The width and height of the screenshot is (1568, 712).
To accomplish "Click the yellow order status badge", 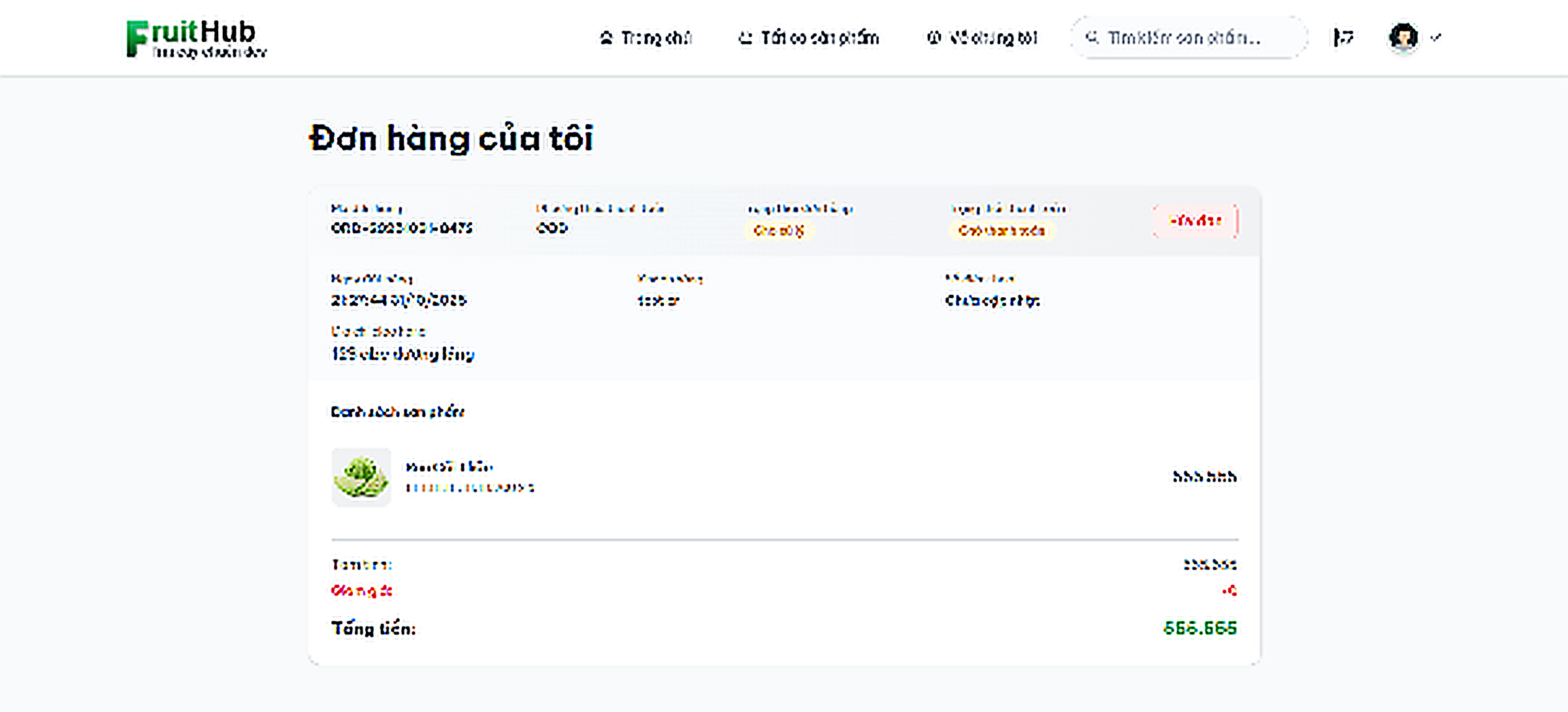I will (779, 231).
